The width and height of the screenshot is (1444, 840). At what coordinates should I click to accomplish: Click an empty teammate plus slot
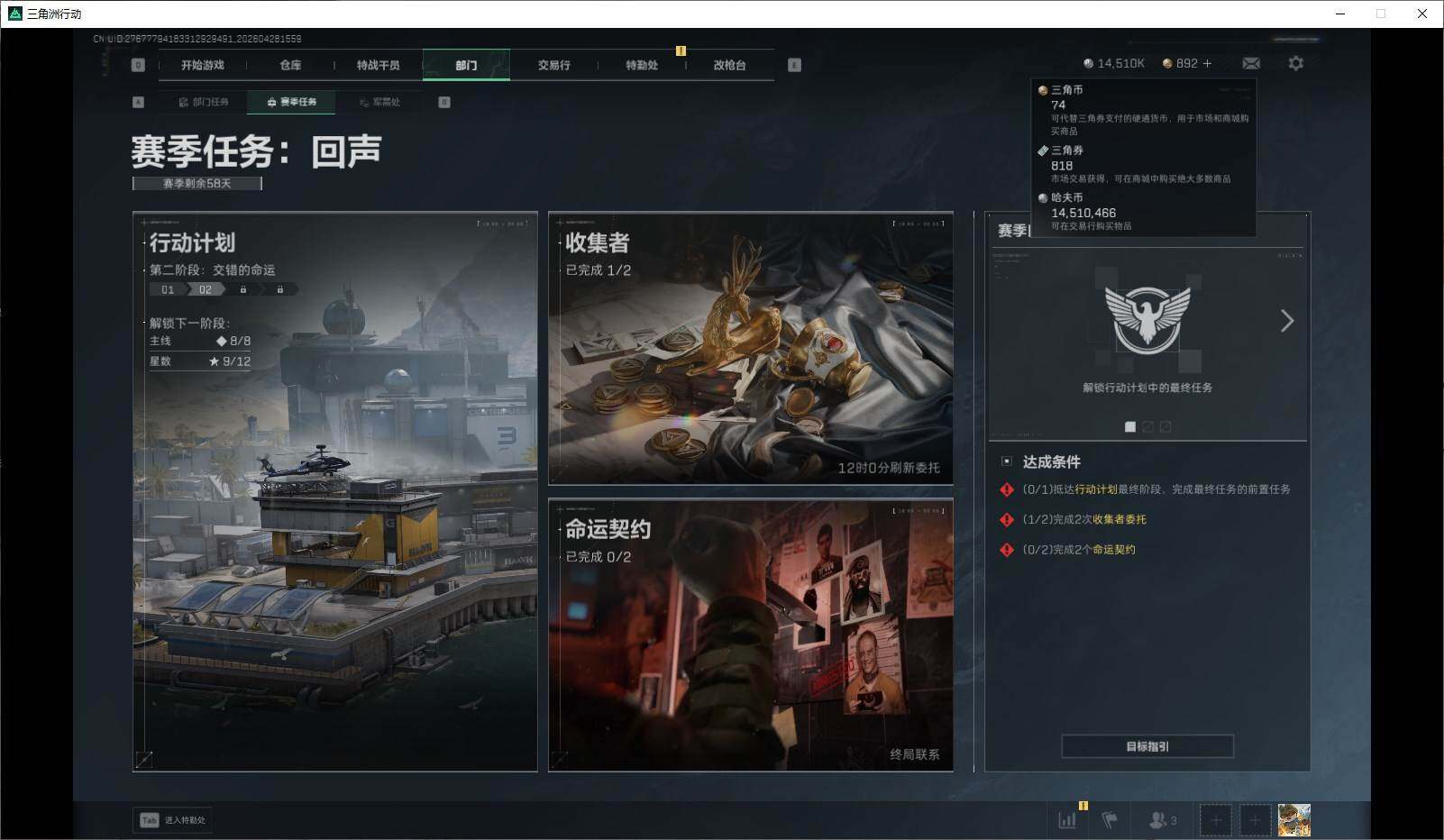[x=1216, y=820]
